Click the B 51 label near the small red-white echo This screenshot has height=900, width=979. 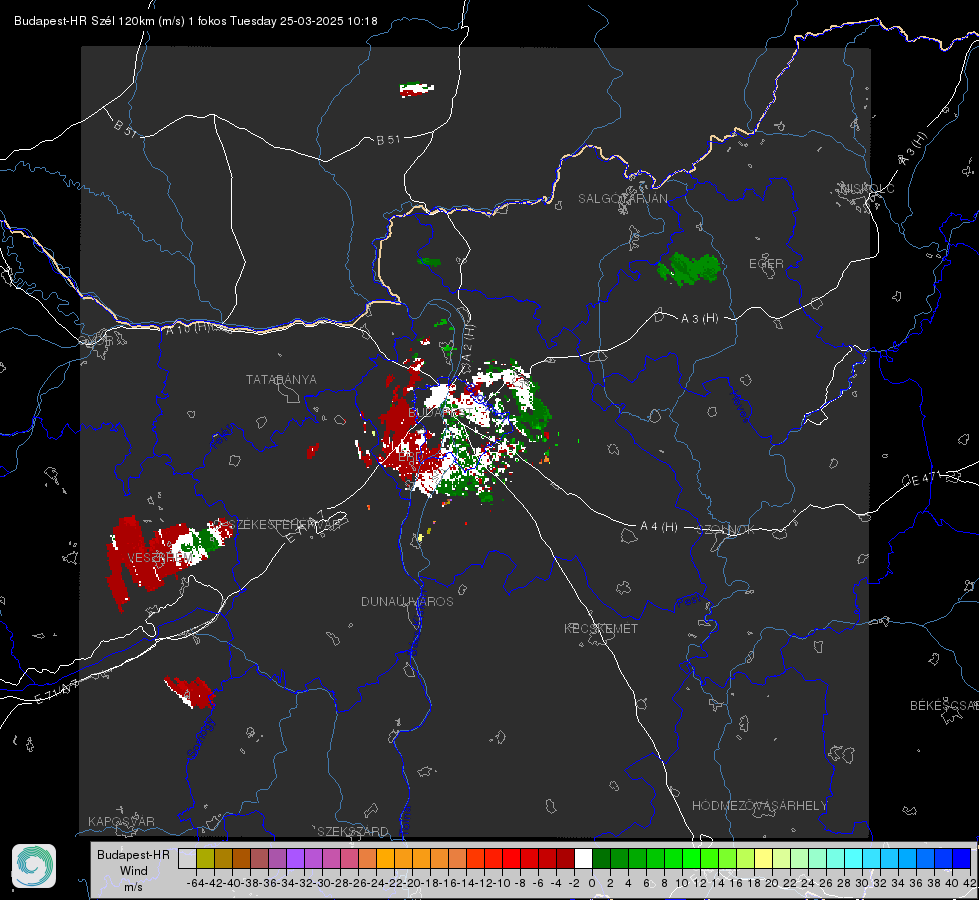[x=388, y=140]
